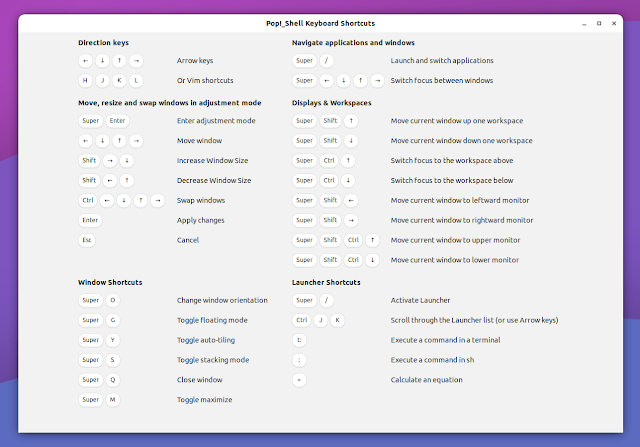Click the Ctrl key in the Swap windows row
Viewport: 640px width, 447px height.
pos(88,200)
